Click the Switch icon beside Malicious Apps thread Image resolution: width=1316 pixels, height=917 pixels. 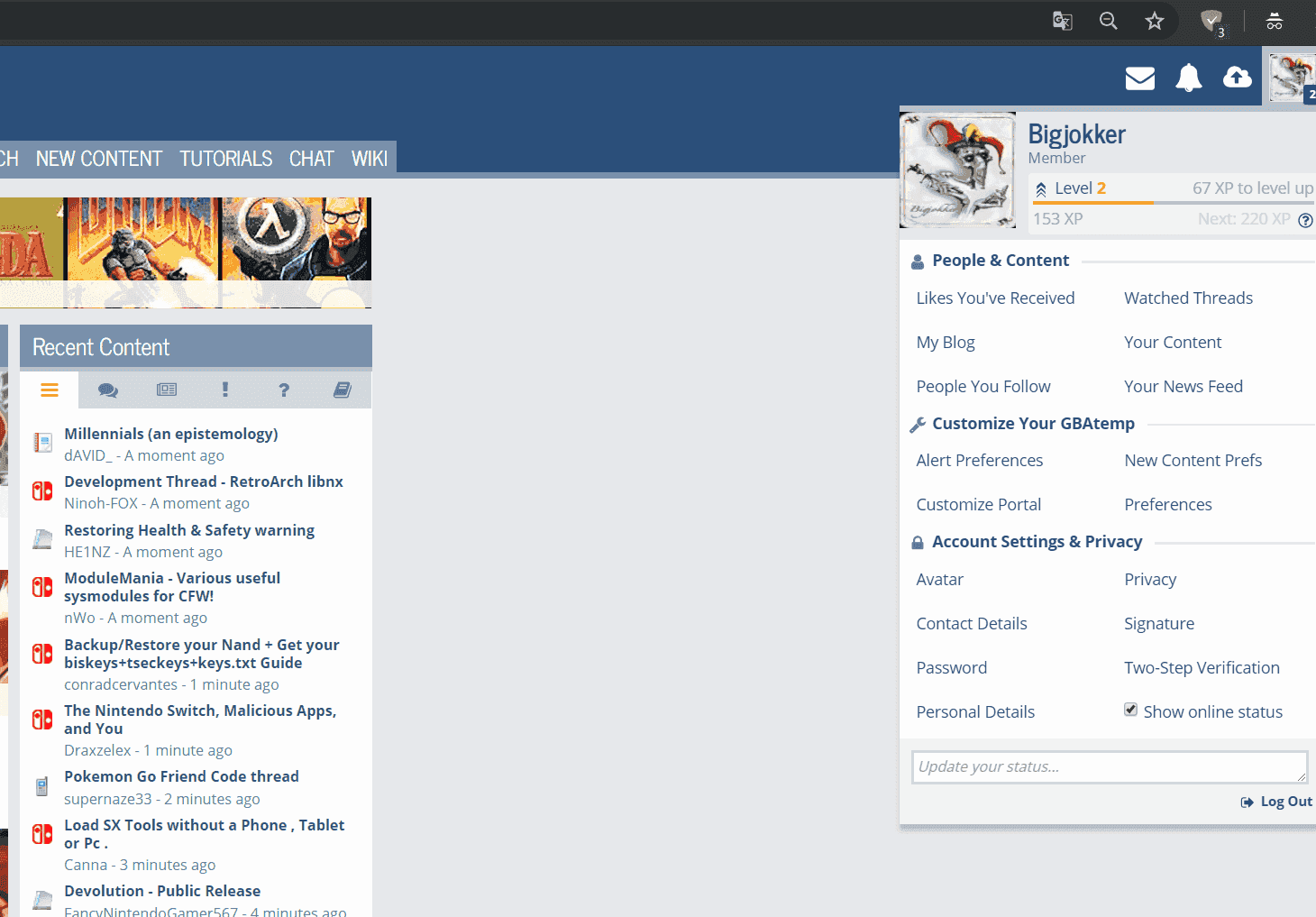[42, 720]
